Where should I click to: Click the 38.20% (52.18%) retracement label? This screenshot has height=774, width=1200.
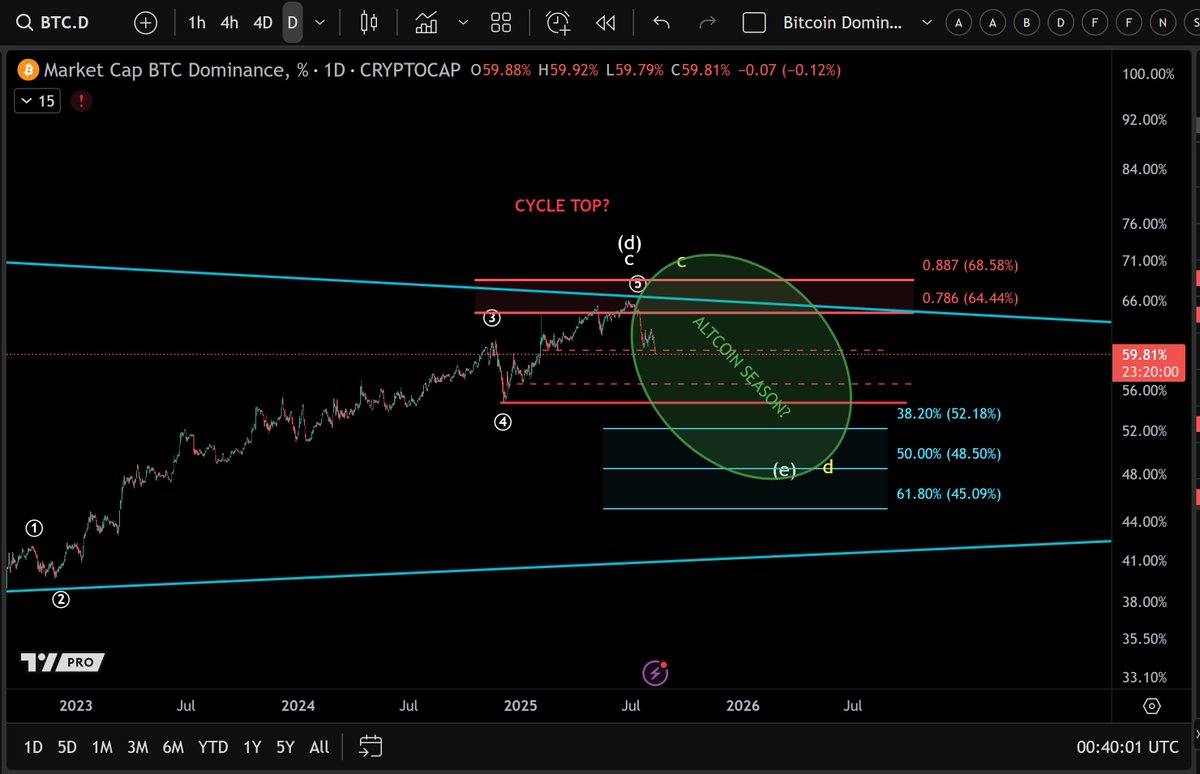click(x=949, y=413)
